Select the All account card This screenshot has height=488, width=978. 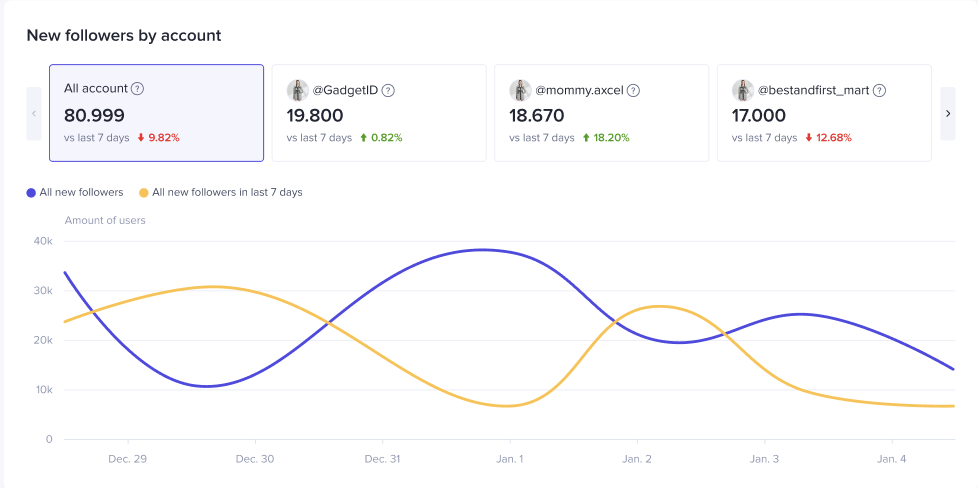(x=156, y=113)
